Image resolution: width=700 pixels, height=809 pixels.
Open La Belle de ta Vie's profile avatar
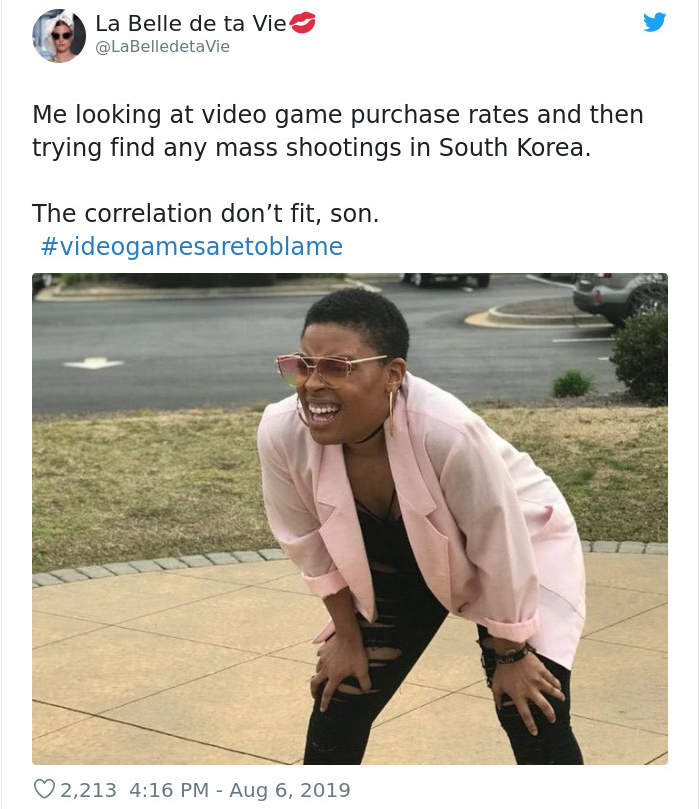(59, 36)
